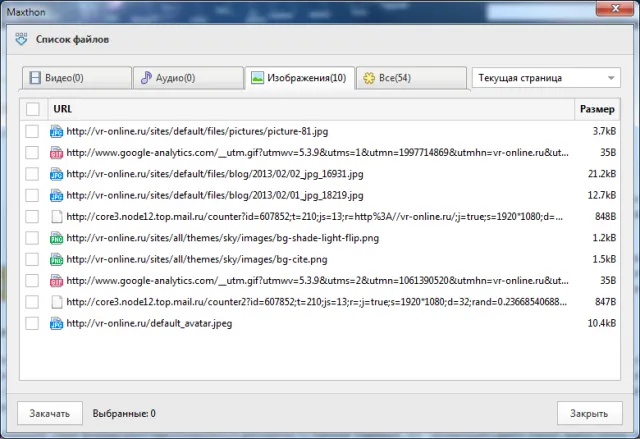Viewport: 640px width, 439px height.
Task: Click the 12.7kB size value
Action: (602, 195)
